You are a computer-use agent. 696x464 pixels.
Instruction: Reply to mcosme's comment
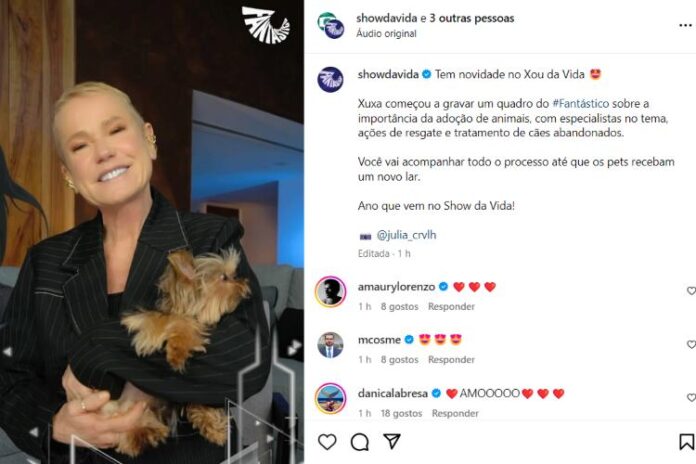click(x=451, y=360)
